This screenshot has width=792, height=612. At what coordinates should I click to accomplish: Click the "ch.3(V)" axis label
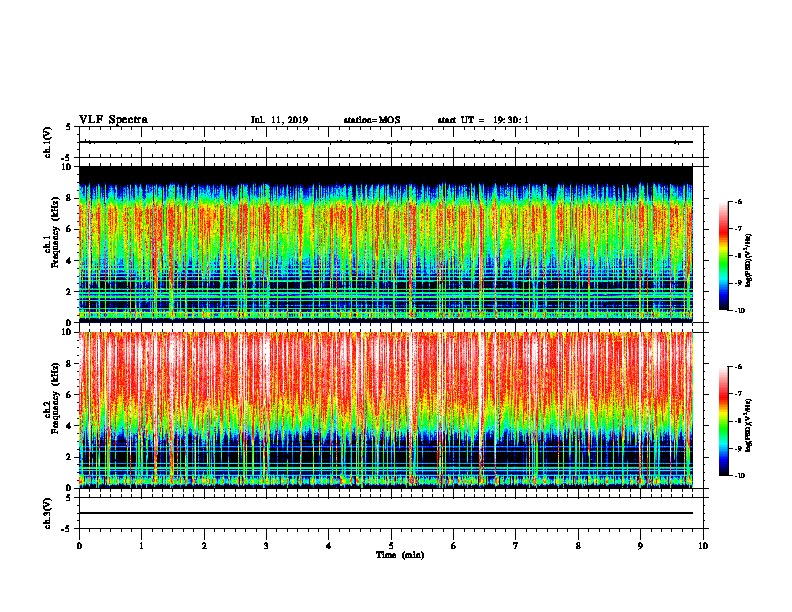click(x=48, y=513)
